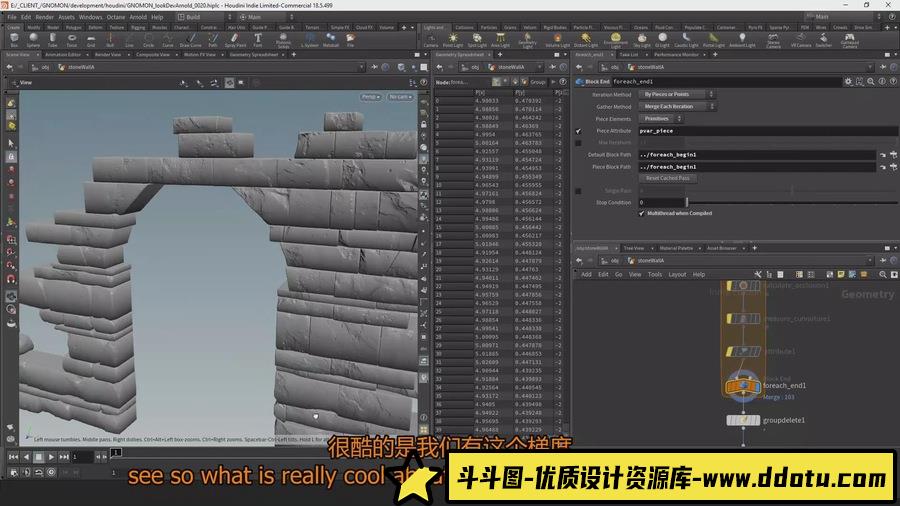Add a Point Light from shelf

click(453, 40)
